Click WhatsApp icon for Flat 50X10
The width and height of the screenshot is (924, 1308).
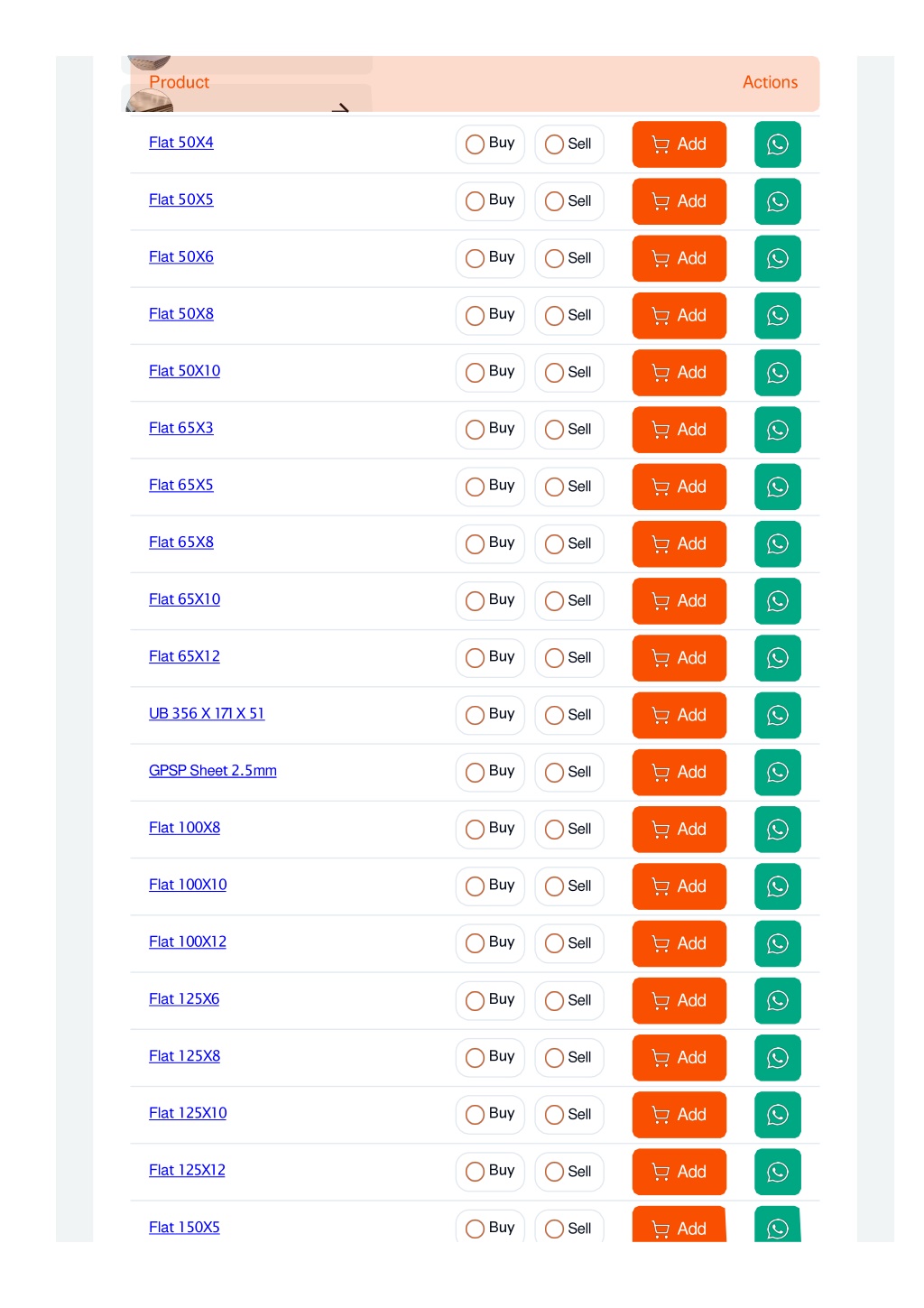pos(777,373)
